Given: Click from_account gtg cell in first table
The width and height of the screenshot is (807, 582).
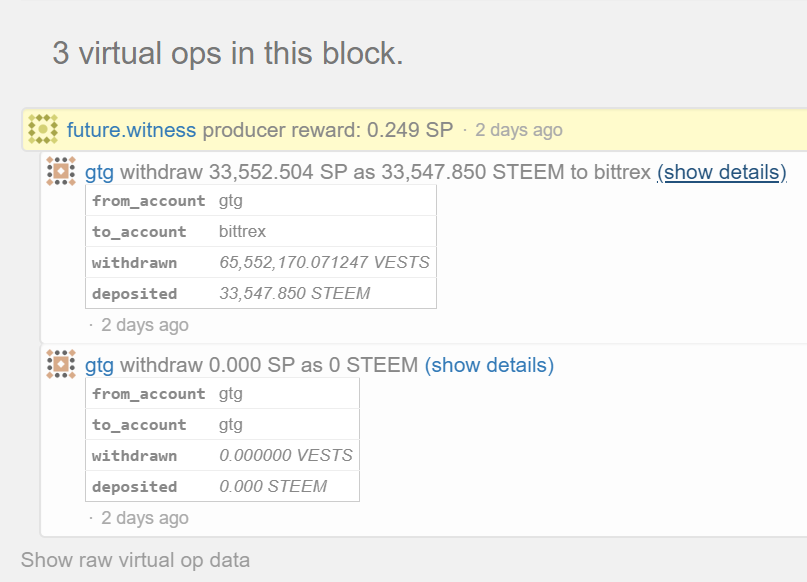Looking at the screenshot, I should (x=231, y=201).
